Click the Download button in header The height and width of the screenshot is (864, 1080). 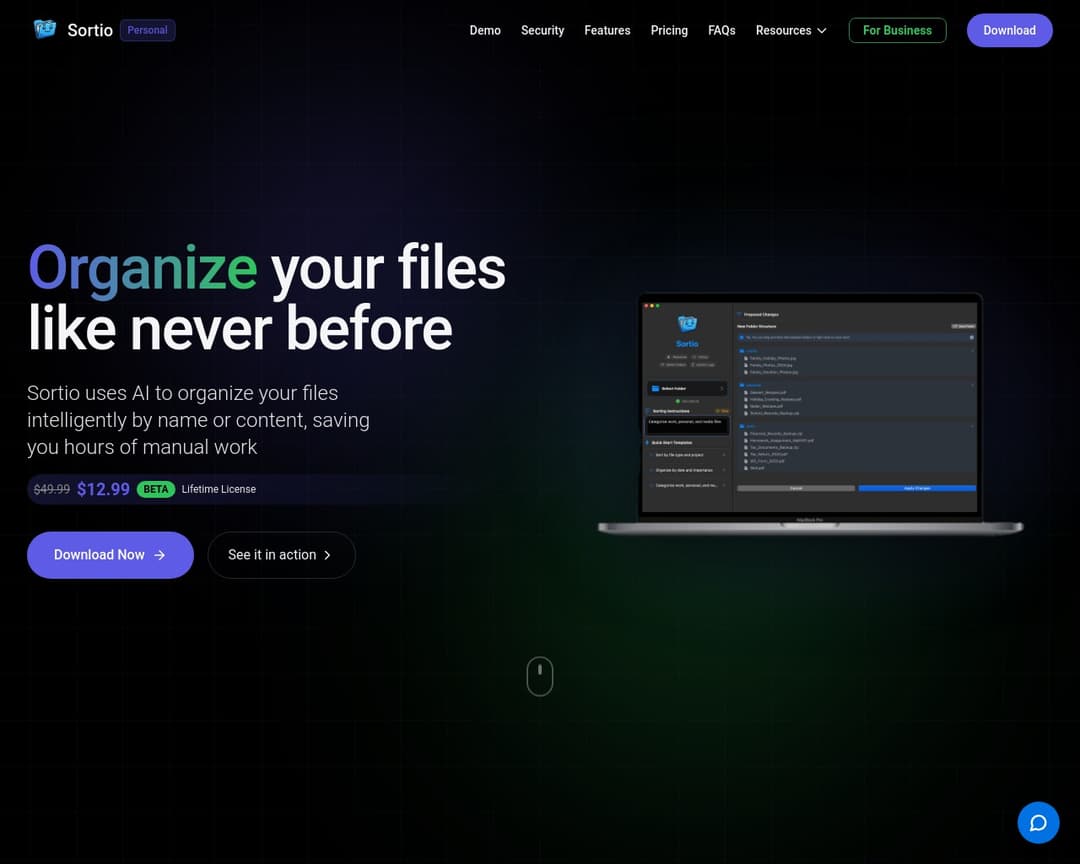pos(1009,30)
